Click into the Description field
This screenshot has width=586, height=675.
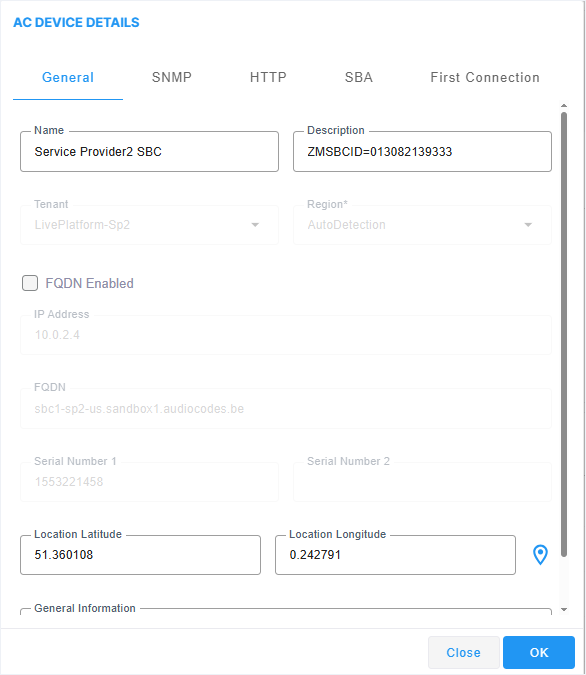click(x=422, y=152)
